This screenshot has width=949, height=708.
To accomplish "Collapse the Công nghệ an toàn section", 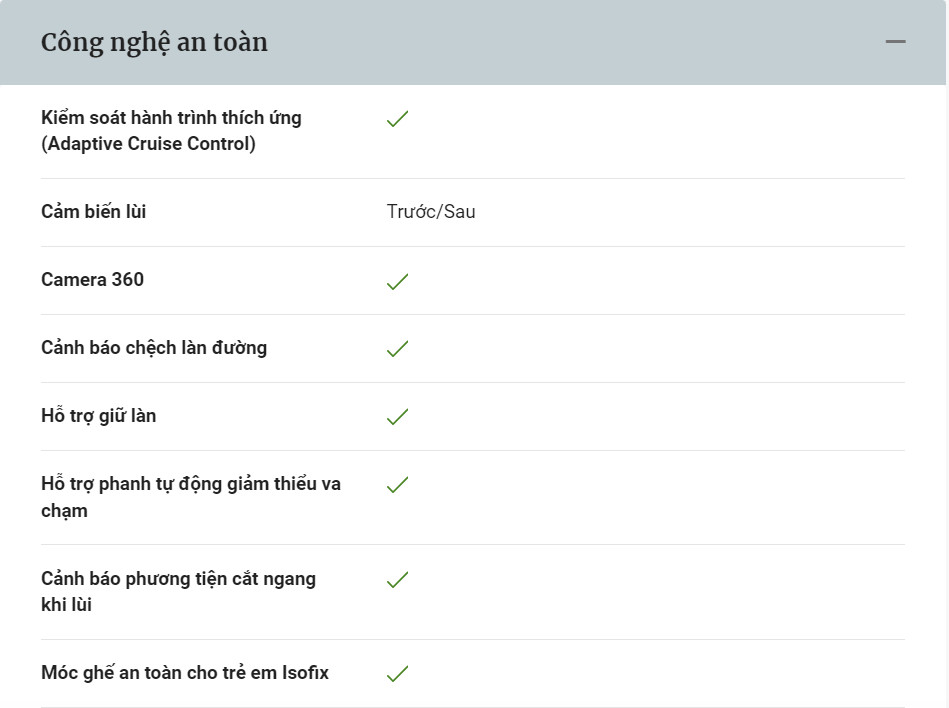I will click(x=895, y=42).
